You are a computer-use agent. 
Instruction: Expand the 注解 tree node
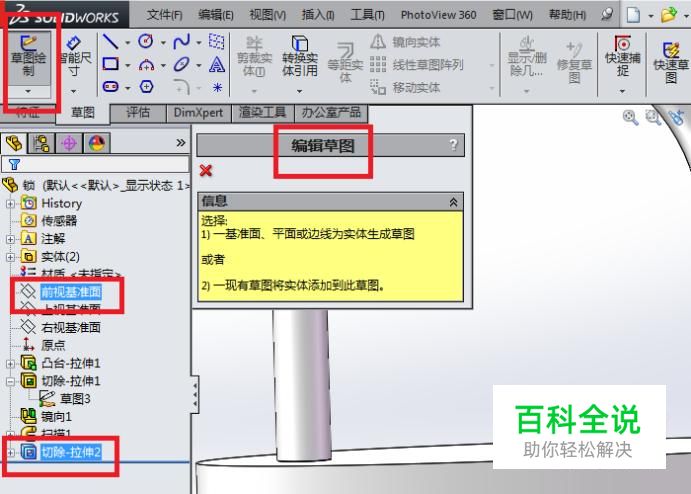[x=11, y=239]
